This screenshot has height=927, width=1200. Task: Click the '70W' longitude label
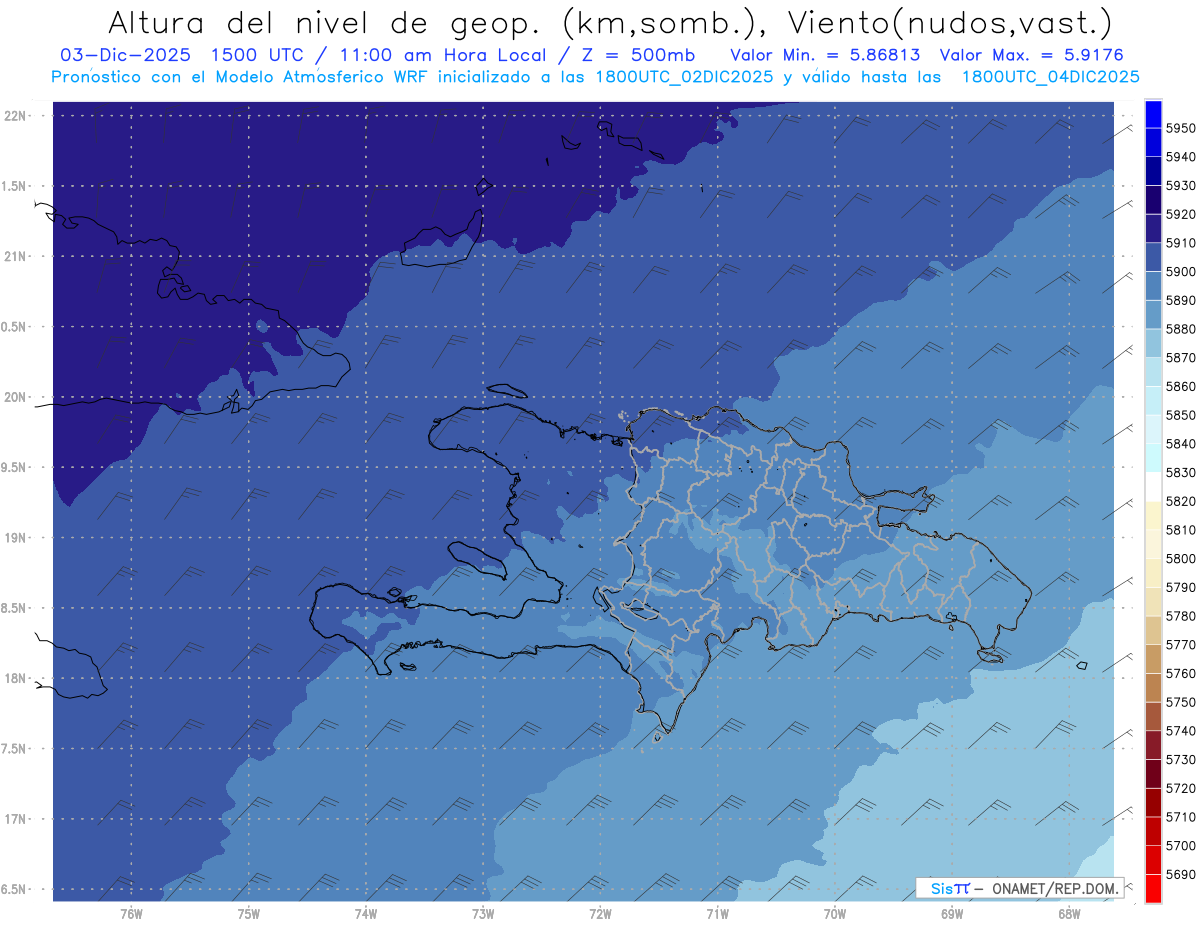click(835, 913)
